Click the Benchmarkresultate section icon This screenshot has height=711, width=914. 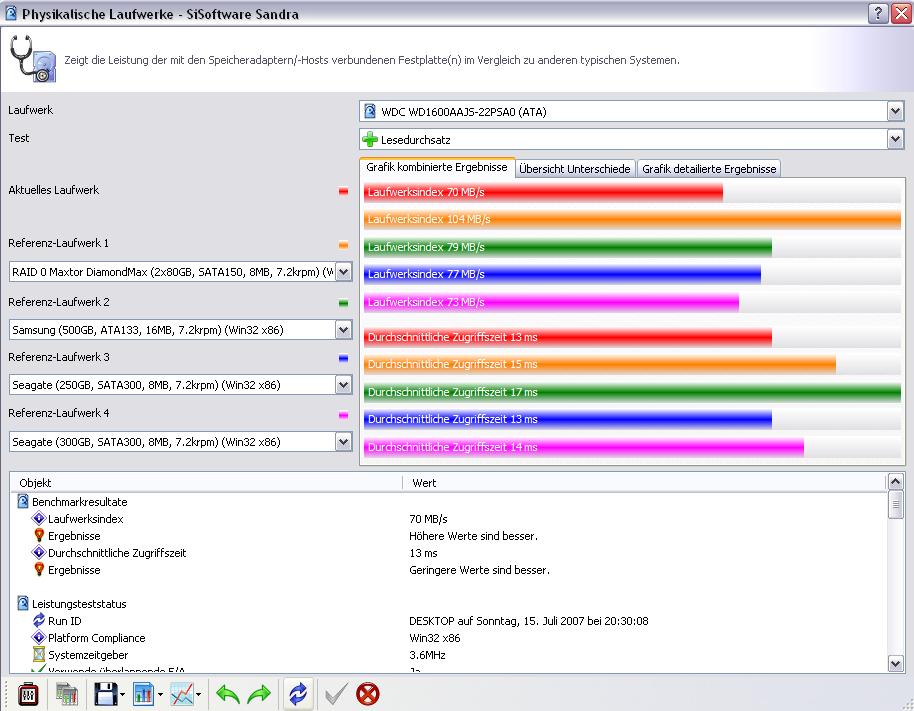click(23, 501)
